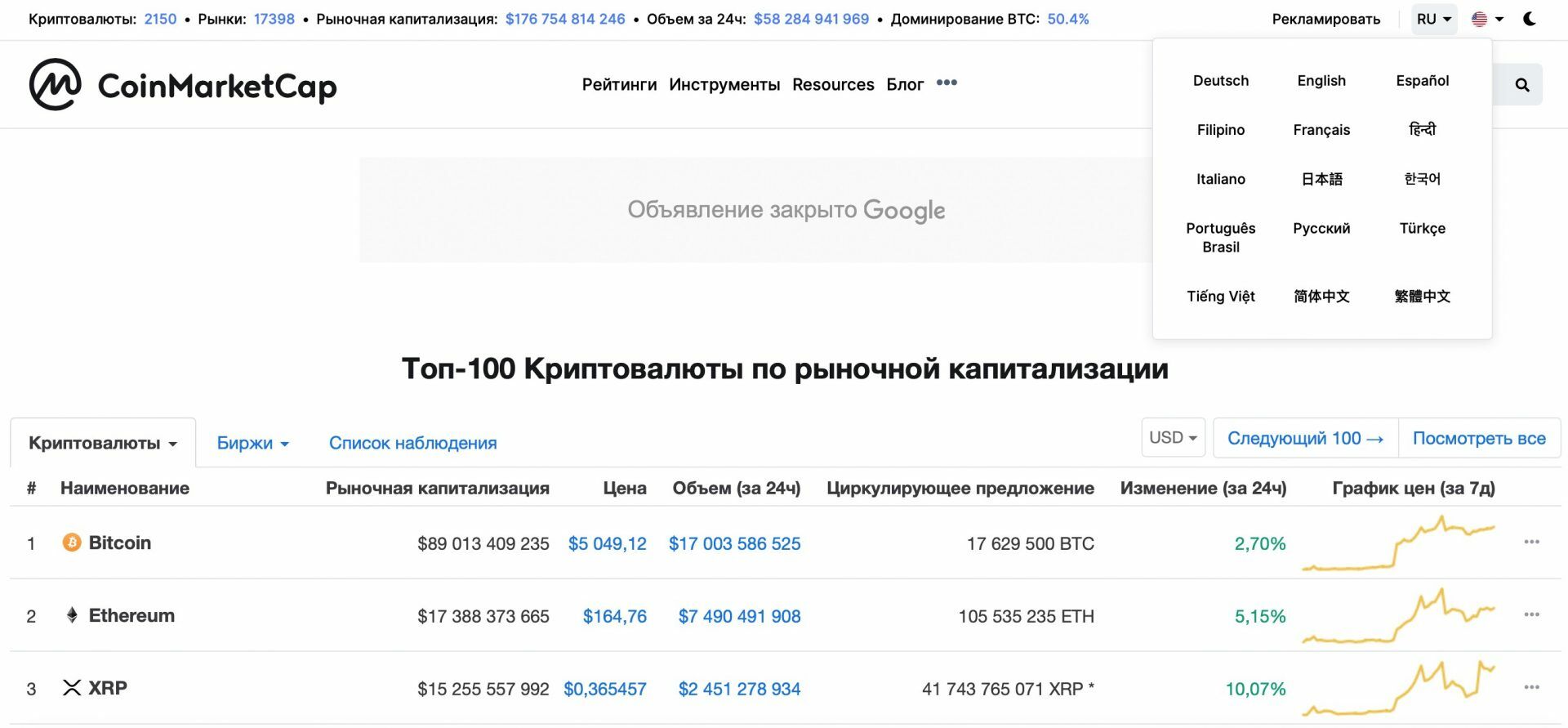Select English language
Screen dimensions: 1568x728
[1321, 81]
